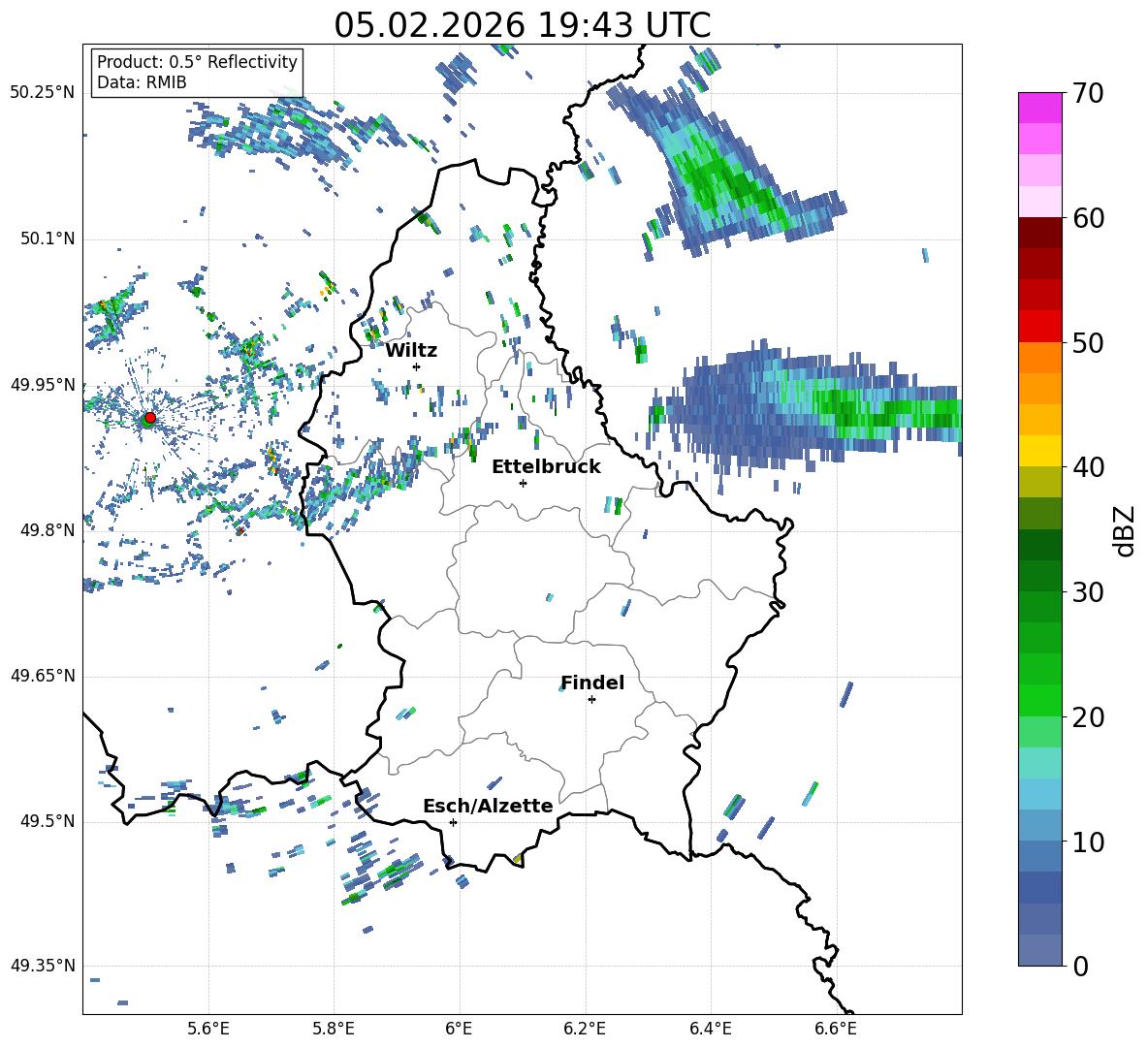Click the 49.95°N latitude label
The image size is (1148, 1048).
point(43,384)
